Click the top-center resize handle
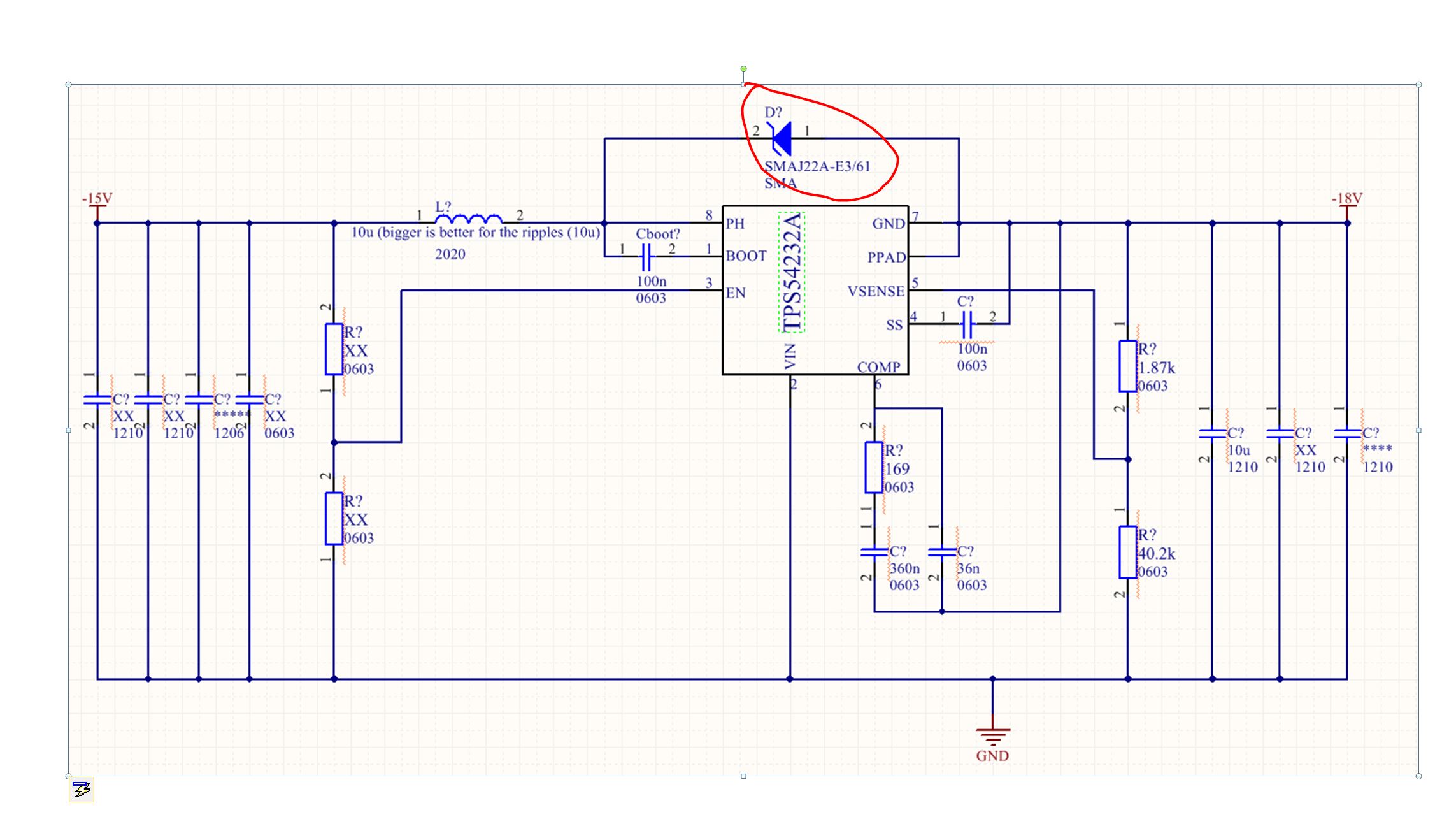This screenshot has height=817, width=1456. point(743,84)
